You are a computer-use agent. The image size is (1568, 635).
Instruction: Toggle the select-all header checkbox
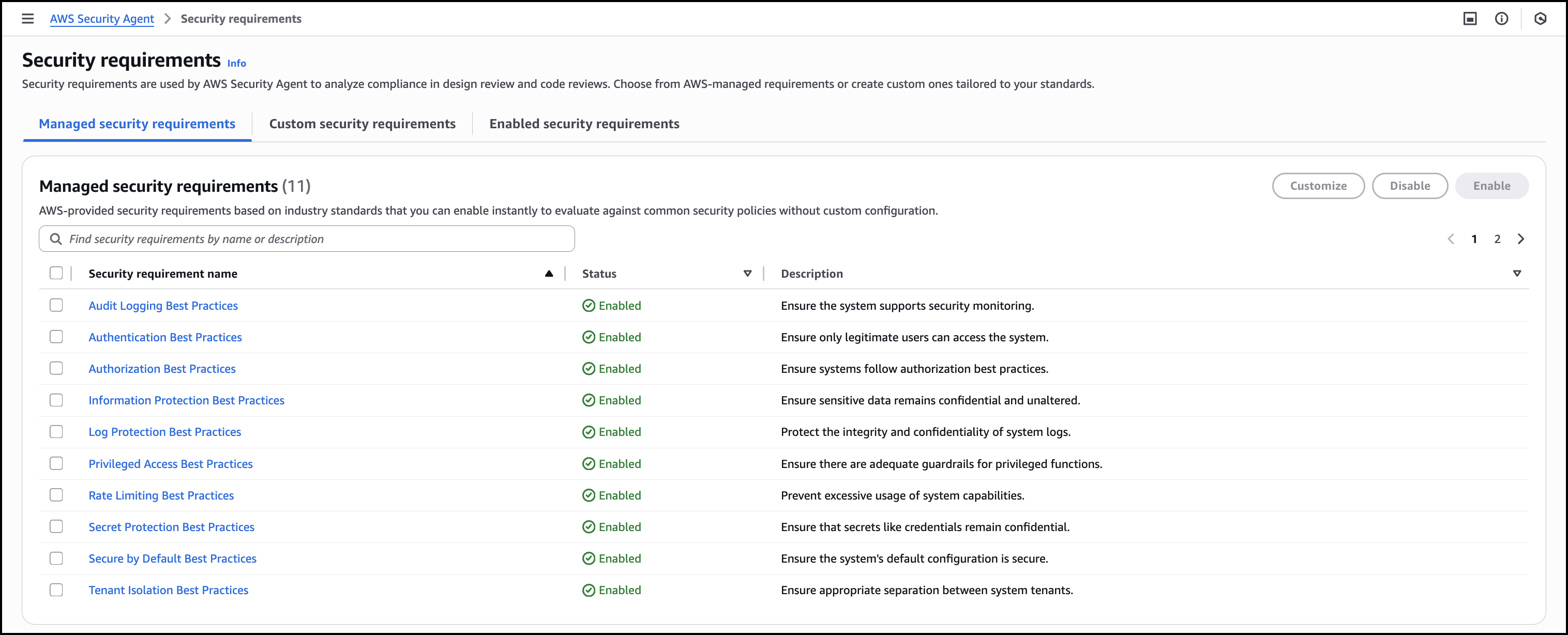click(x=56, y=273)
